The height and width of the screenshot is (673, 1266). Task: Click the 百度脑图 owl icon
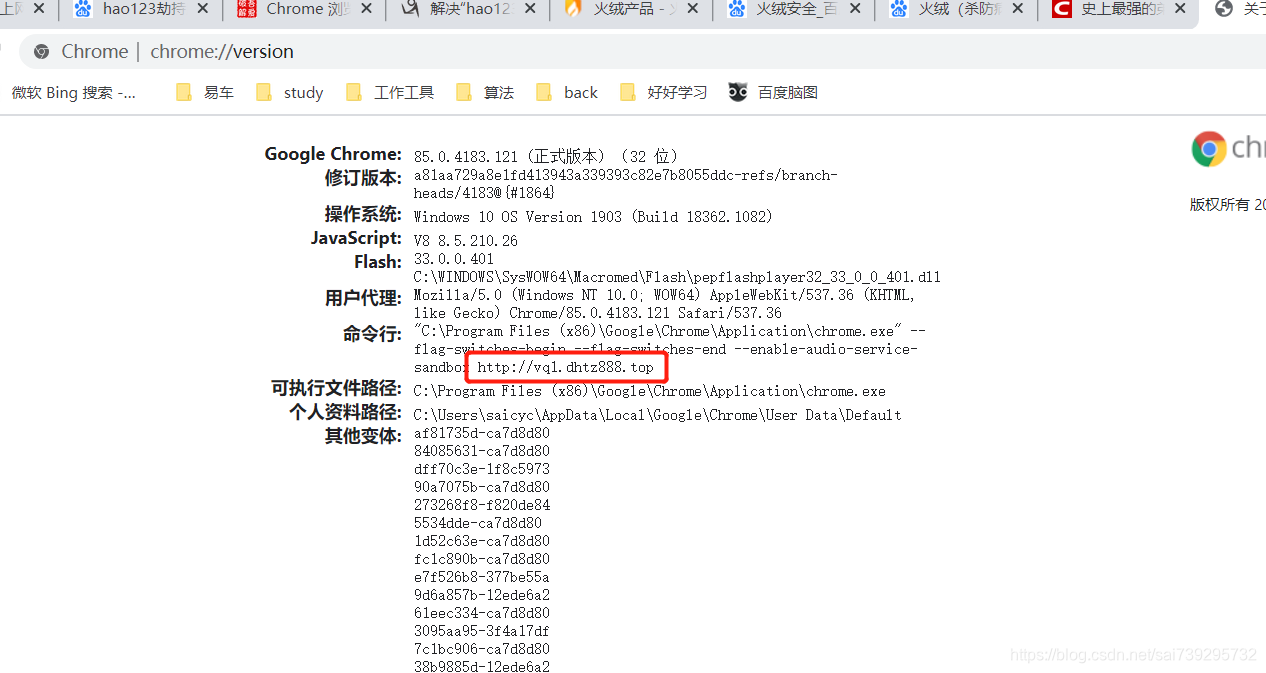[738, 92]
